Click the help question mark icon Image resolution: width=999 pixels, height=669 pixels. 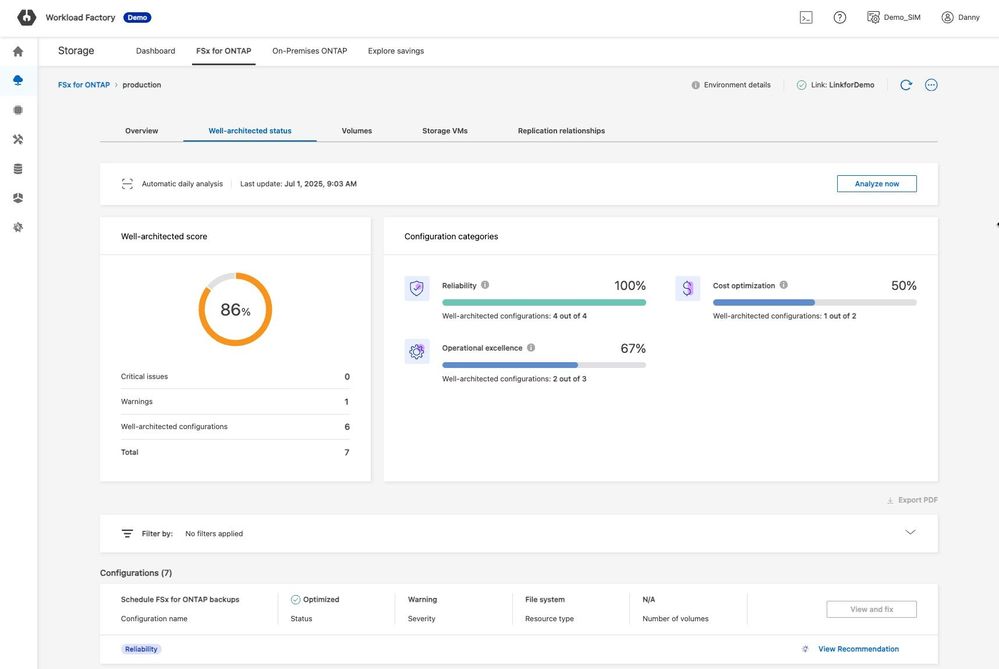[840, 17]
